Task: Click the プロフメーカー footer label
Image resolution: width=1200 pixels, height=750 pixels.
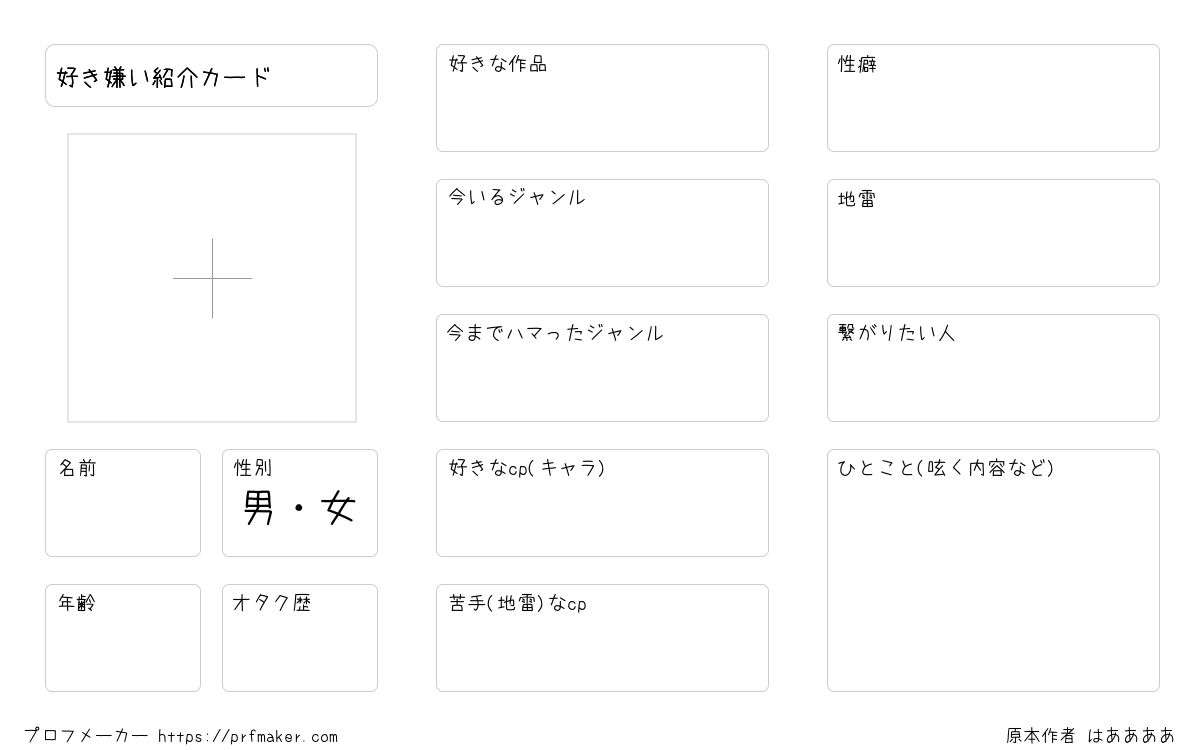Action: pos(86,736)
